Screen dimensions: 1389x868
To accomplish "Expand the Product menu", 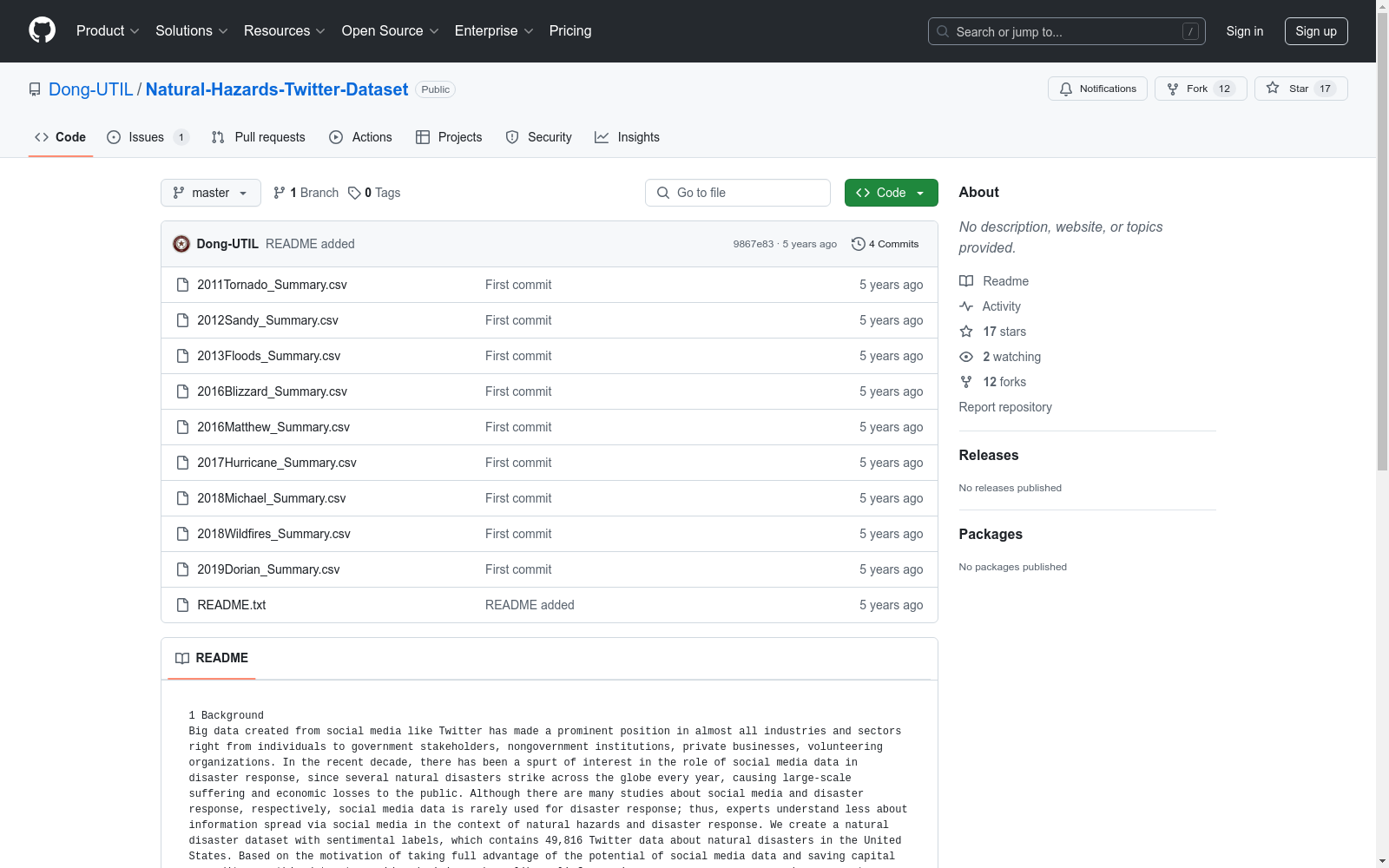I will [108, 30].
